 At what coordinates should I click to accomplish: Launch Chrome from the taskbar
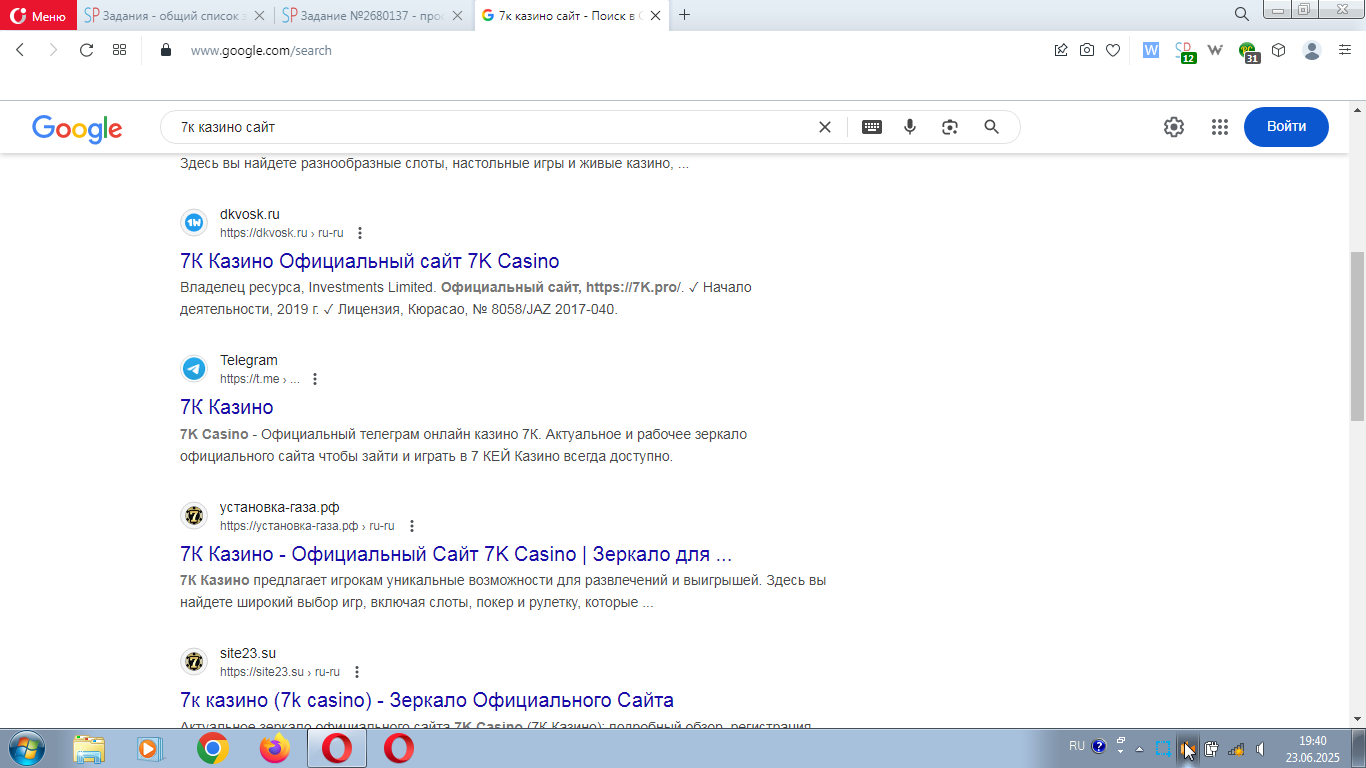[212, 748]
